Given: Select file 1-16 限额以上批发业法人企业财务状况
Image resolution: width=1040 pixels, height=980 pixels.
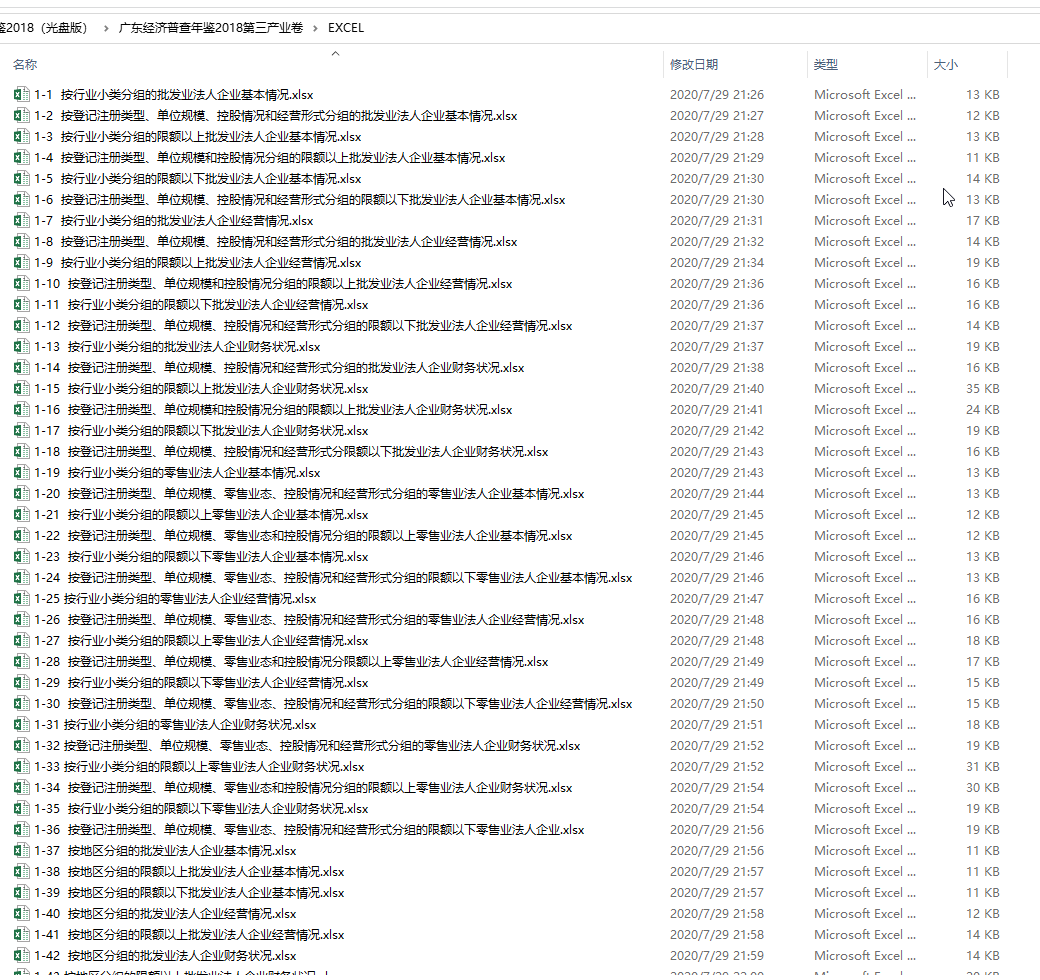Looking at the screenshot, I should [x=273, y=410].
